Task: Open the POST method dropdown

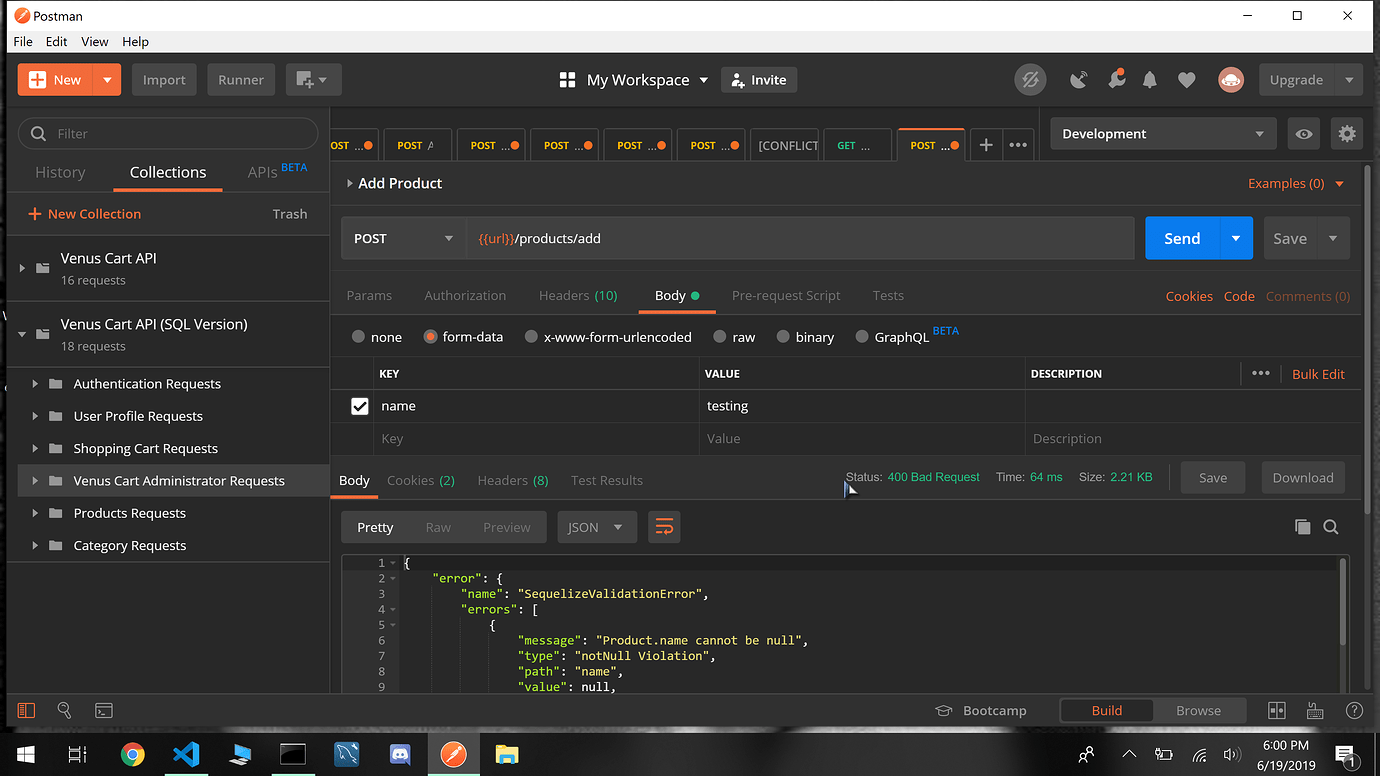Action: tap(403, 239)
